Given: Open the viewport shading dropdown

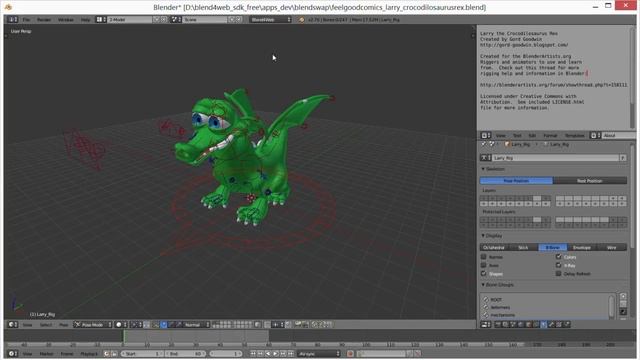Looking at the screenshot, I should tap(121, 324).
